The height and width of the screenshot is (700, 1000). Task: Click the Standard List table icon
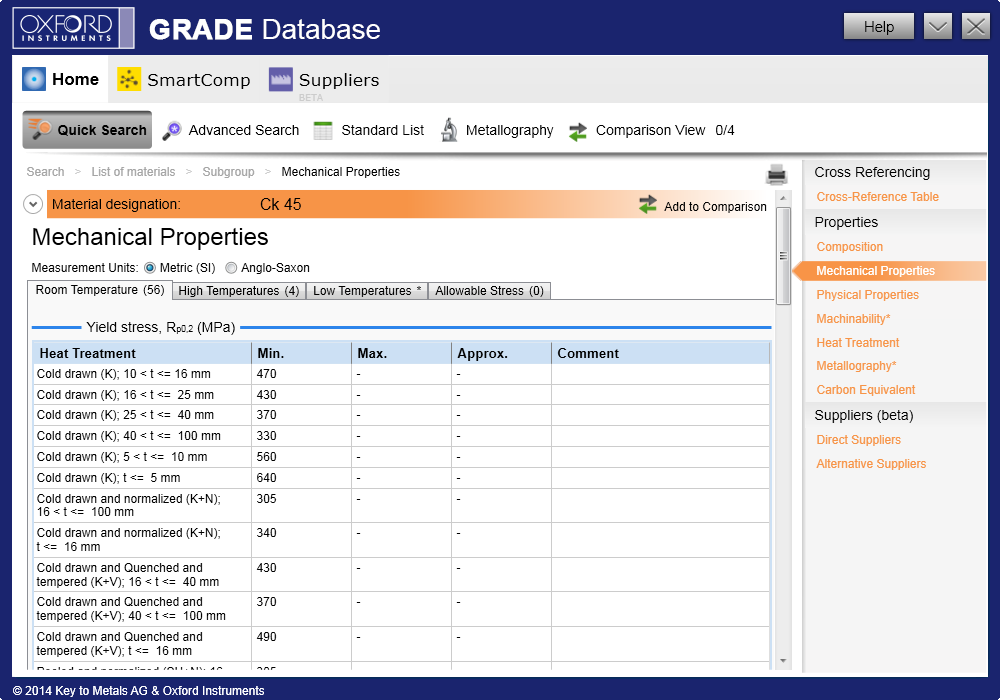tap(323, 130)
